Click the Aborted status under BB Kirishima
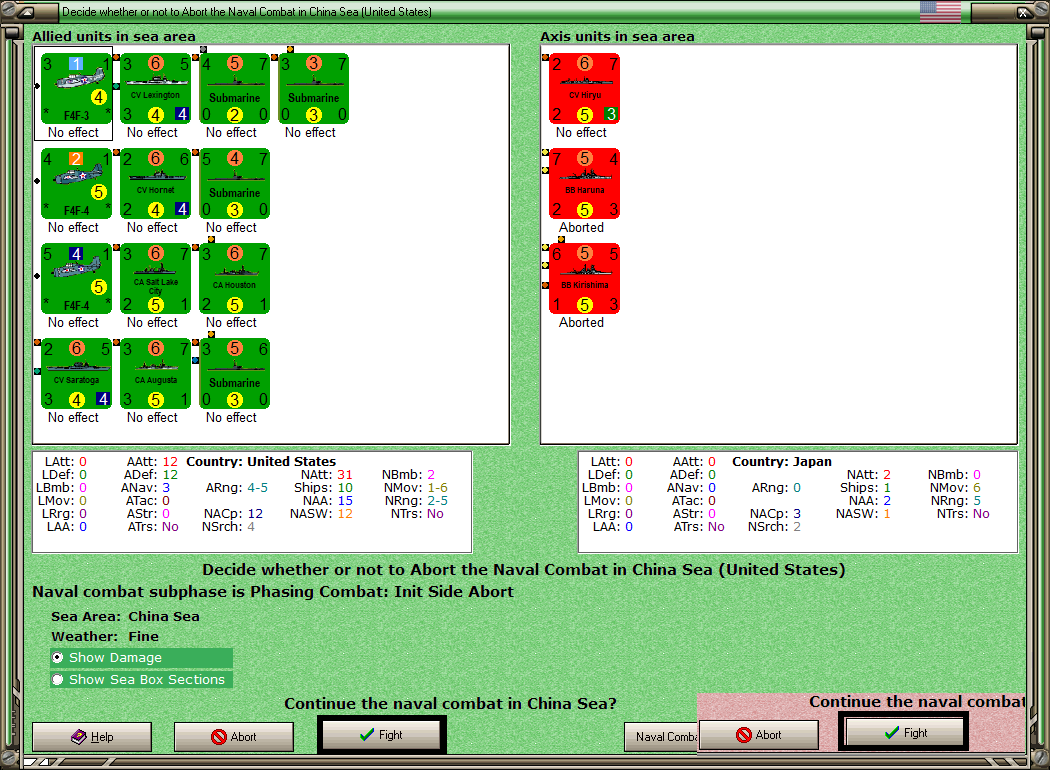Image resolution: width=1050 pixels, height=770 pixels. (581, 323)
